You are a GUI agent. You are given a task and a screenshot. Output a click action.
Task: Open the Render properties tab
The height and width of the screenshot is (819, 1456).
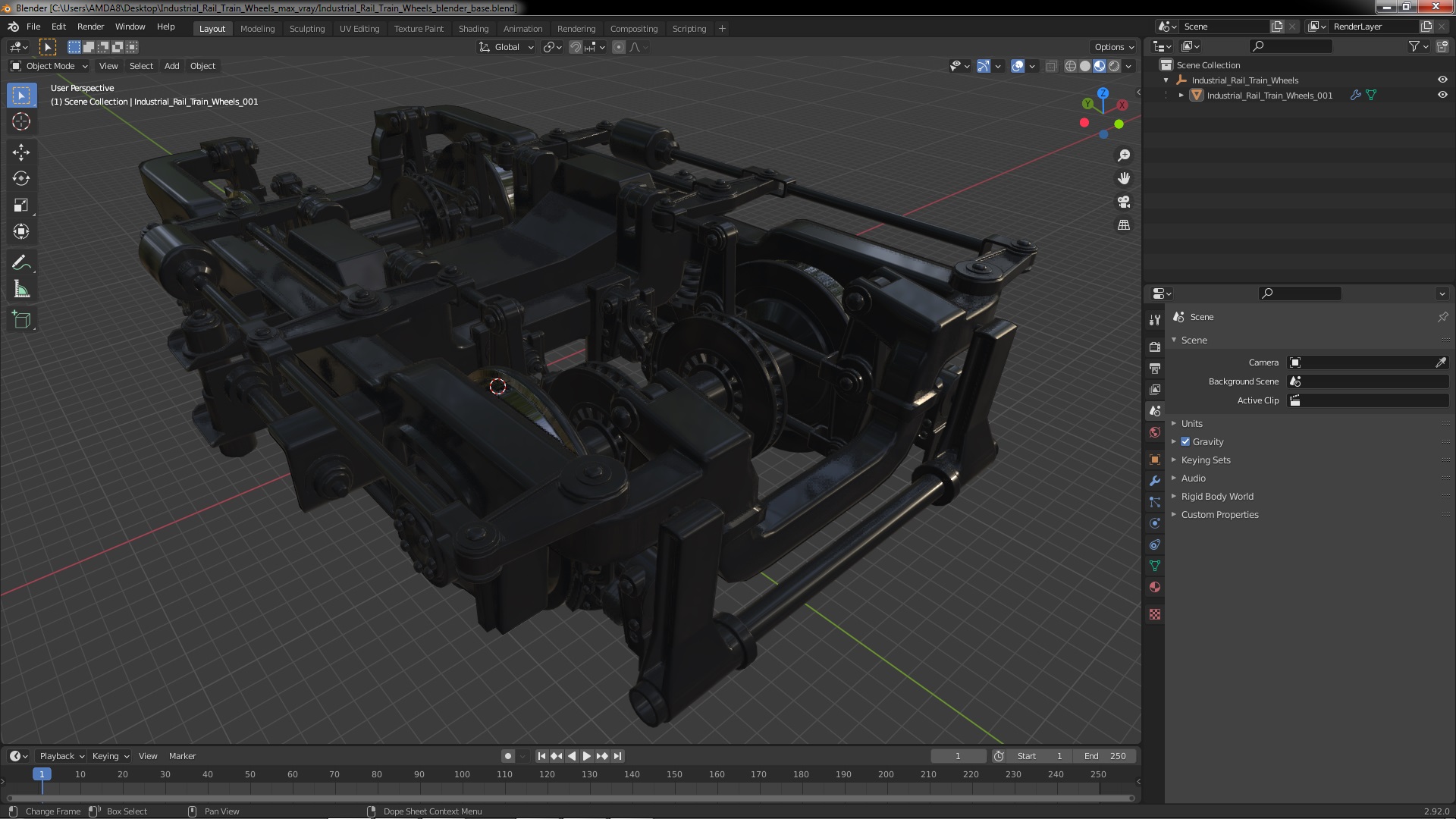point(1155,347)
